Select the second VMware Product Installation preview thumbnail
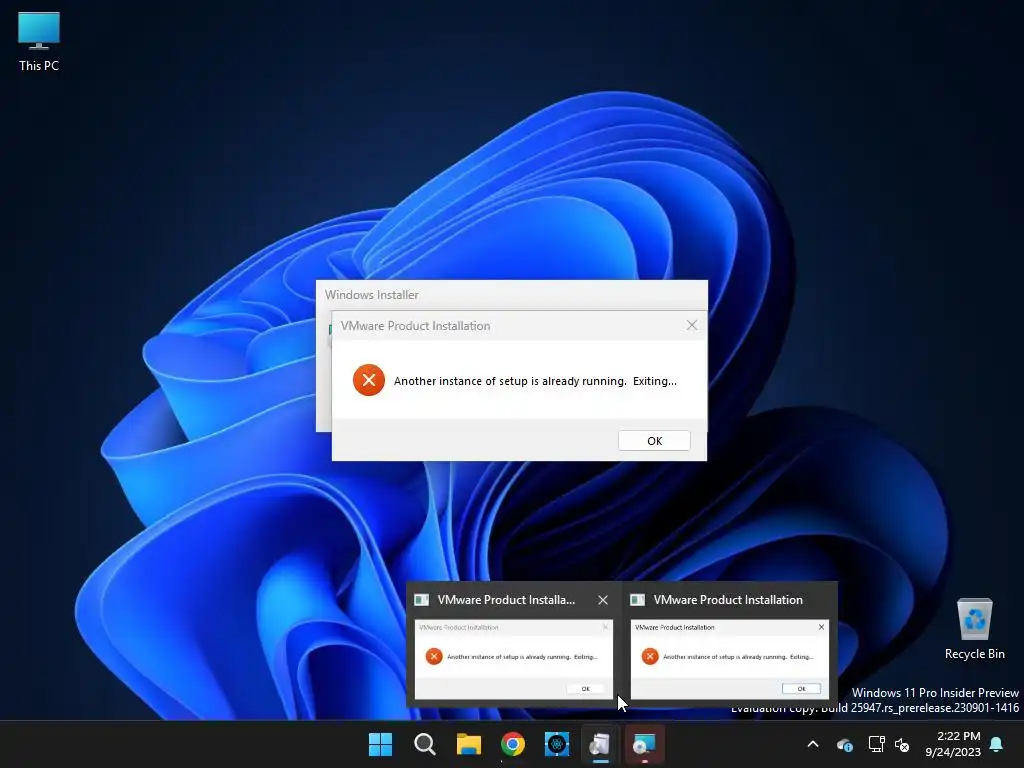 729,659
